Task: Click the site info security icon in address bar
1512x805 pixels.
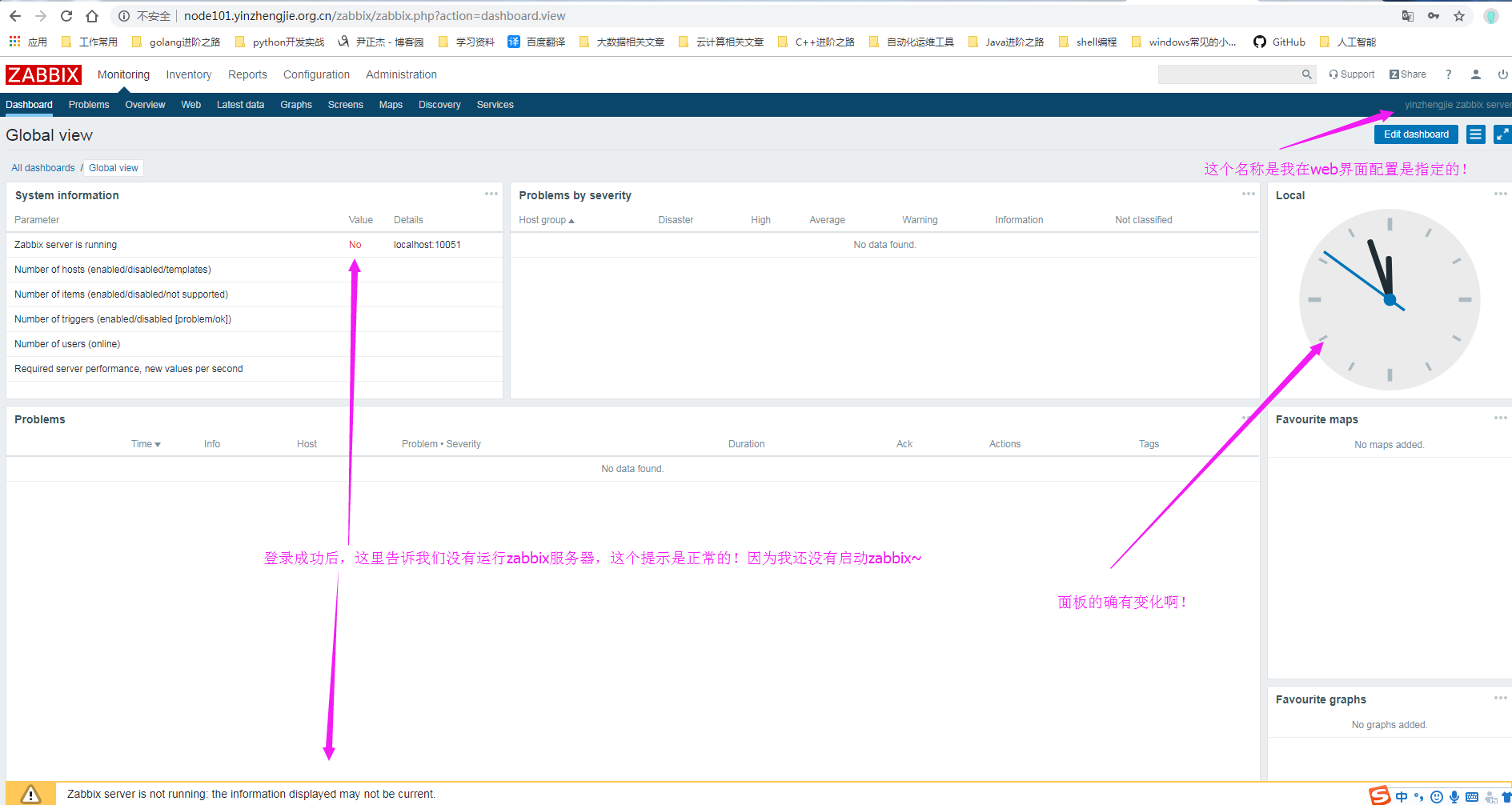Action: 124,16
